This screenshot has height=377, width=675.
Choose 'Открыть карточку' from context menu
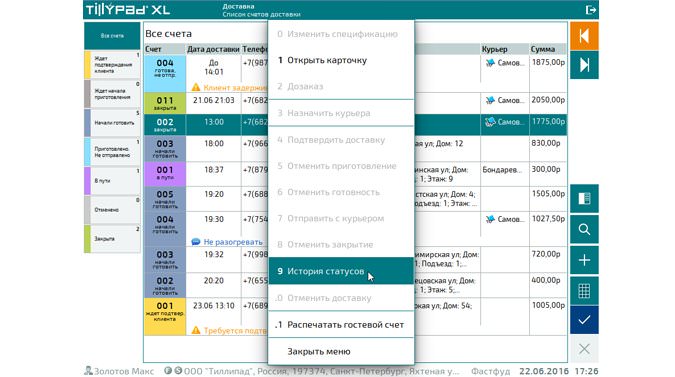pyautogui.click(x=341, y=60)
